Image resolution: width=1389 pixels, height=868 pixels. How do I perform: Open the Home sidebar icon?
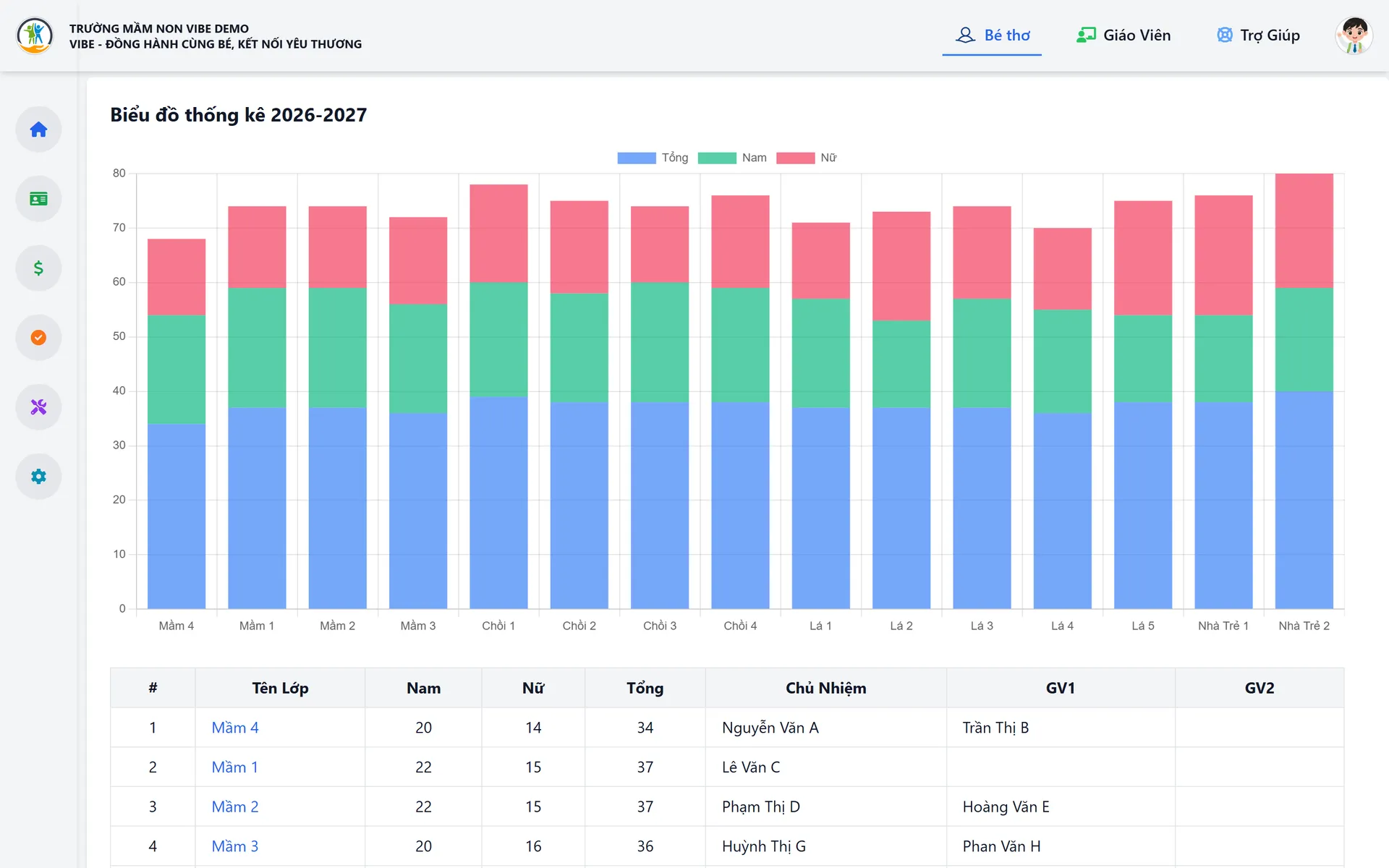click(38, 129)
